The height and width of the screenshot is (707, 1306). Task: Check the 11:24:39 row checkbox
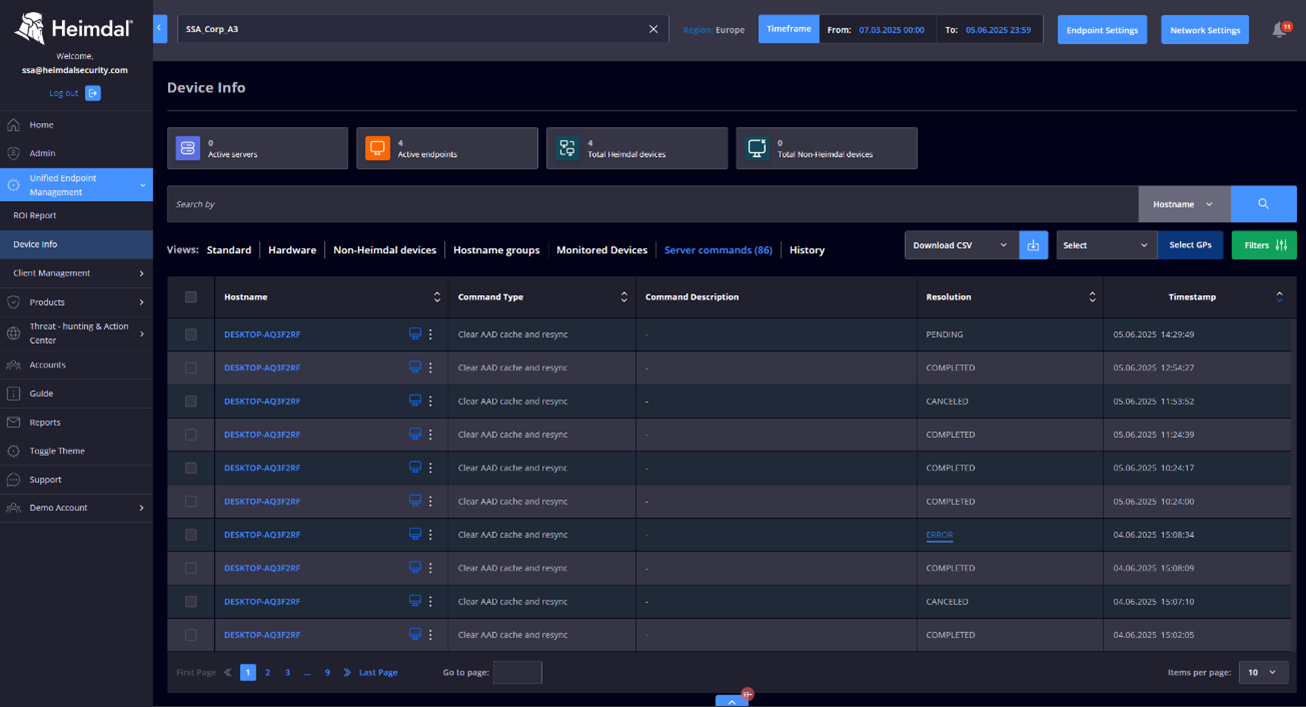pyautogui.click(x=191, y=435)
